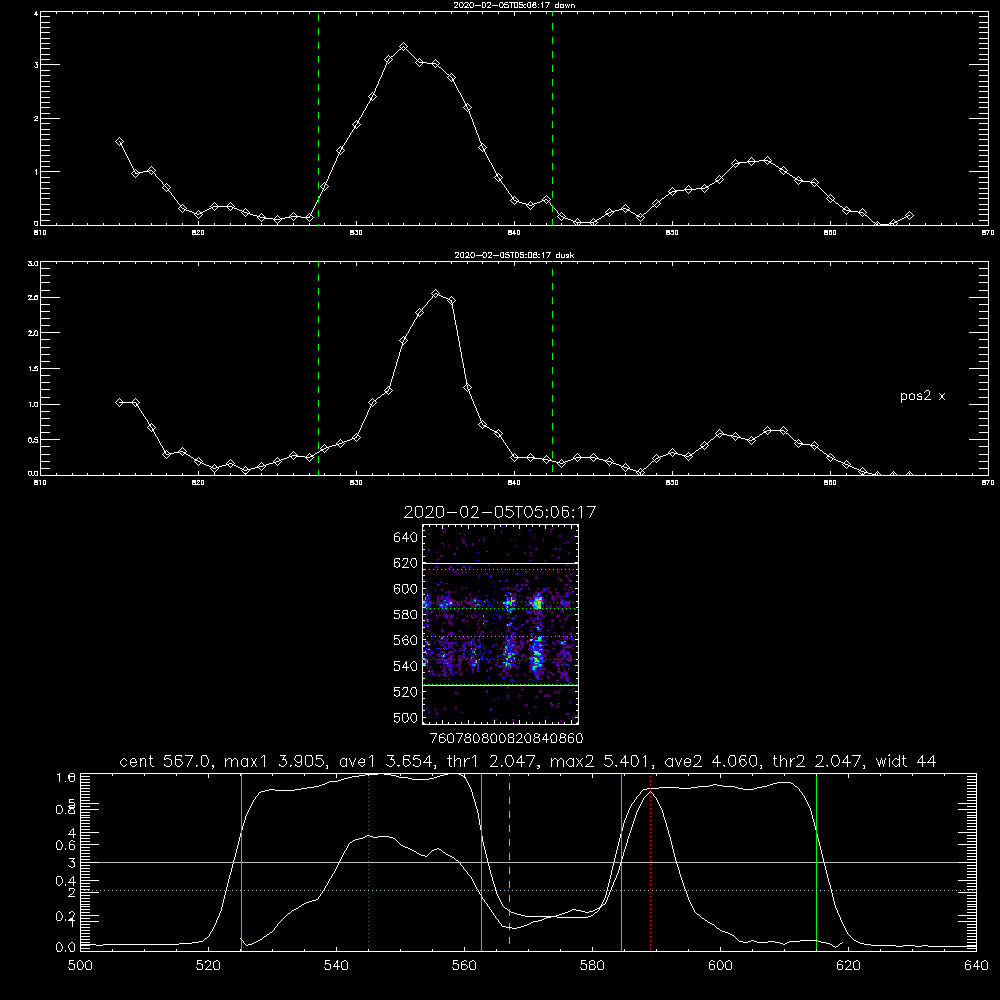The width and height of the screenshot is (1000, 1000).
Task: Click the '500' label on bottom plot x-axis
Action: [x=80, y=966]
